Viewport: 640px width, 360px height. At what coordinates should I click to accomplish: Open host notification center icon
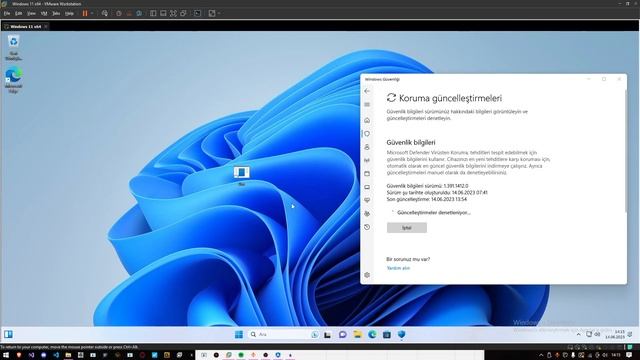point(629,355)
